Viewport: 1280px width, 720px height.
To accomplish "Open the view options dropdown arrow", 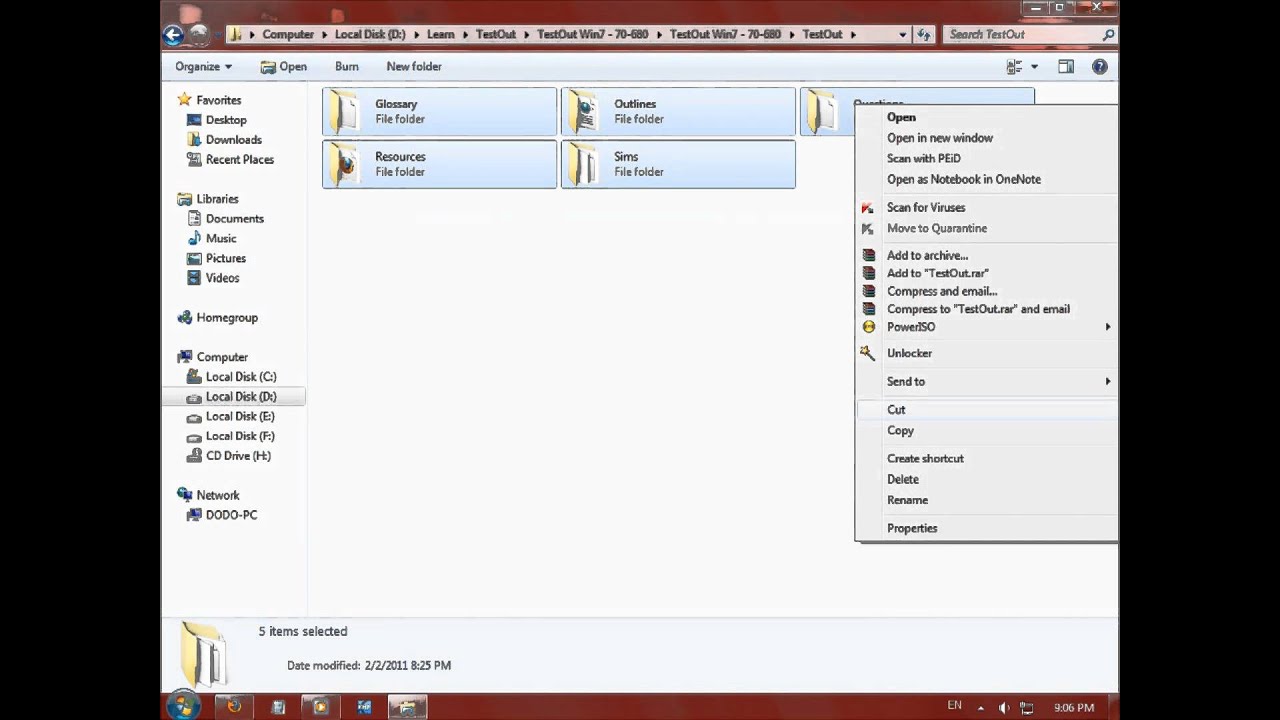I will tap(1034, 67).
